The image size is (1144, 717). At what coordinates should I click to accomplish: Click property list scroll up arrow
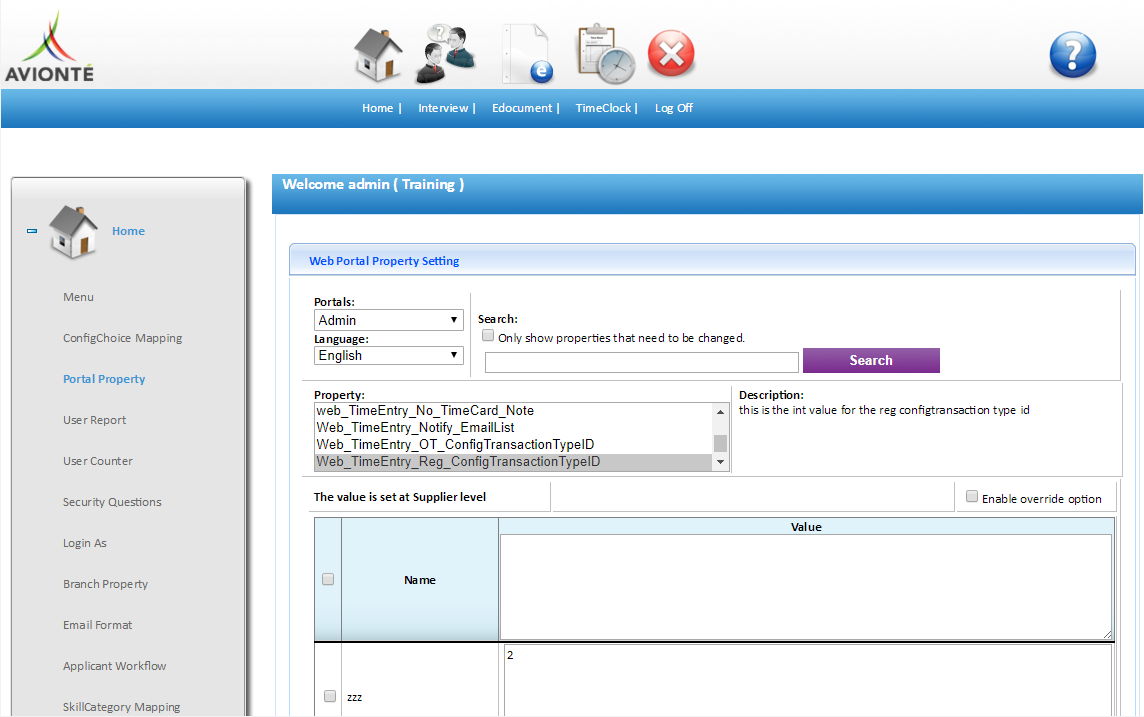[720, 411]
